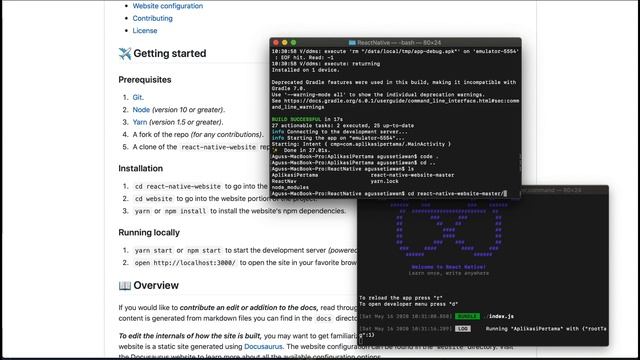Viewport: 640px width, 360px height.
Task: Click the book emoji beside Overview
Action: [x=125, y=285]
